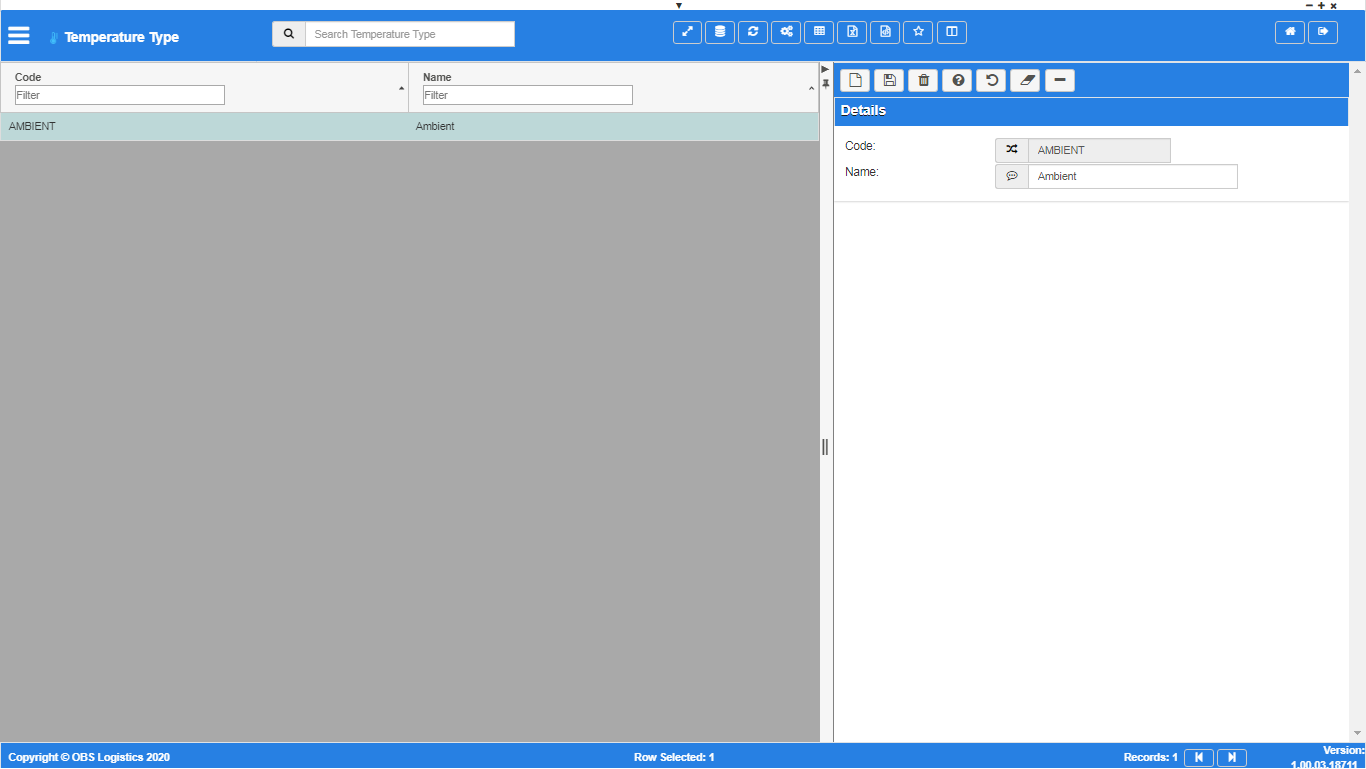Select the Ambient name cell in grid
This screenshot has width=1366, height=769.
(x=613, y=127)
